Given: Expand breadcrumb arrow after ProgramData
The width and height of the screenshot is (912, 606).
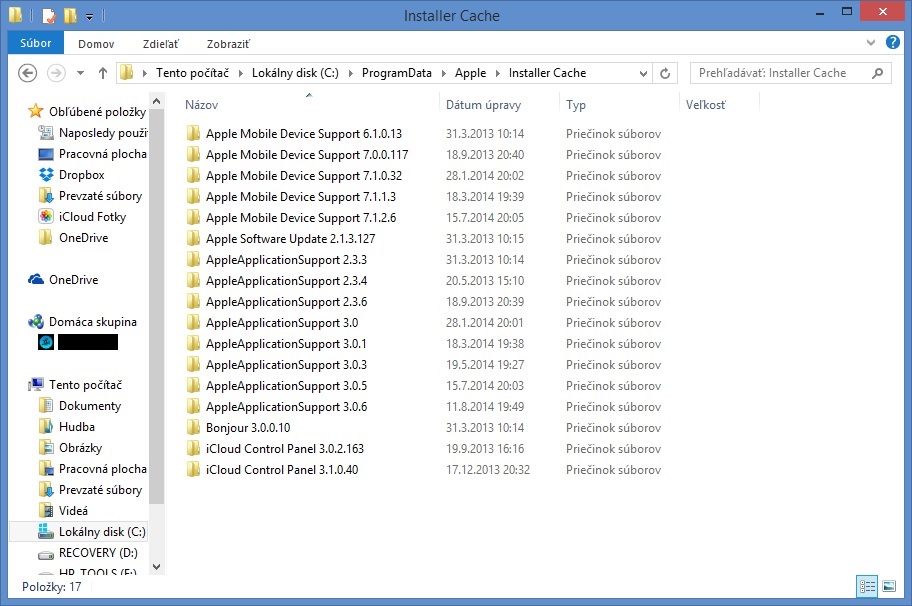Looking at the screenshot, I should click(x=444, y=73).
